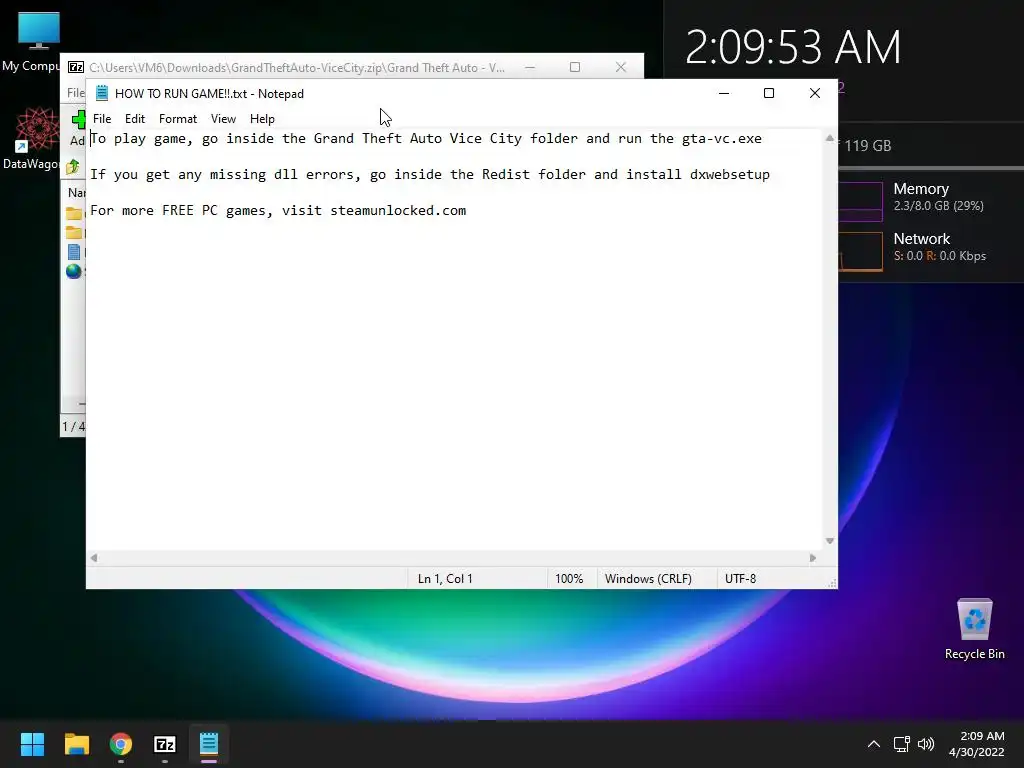
Task: Open the Help menu in Notepad
Action: tap(262, 119)
